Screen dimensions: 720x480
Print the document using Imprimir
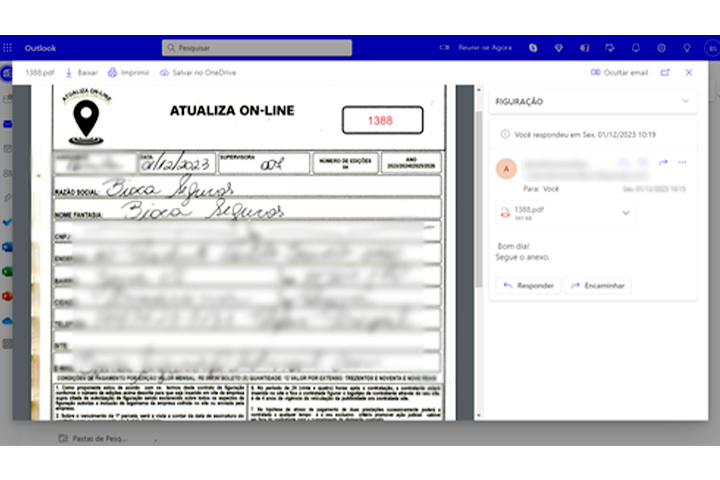point(129,73)
